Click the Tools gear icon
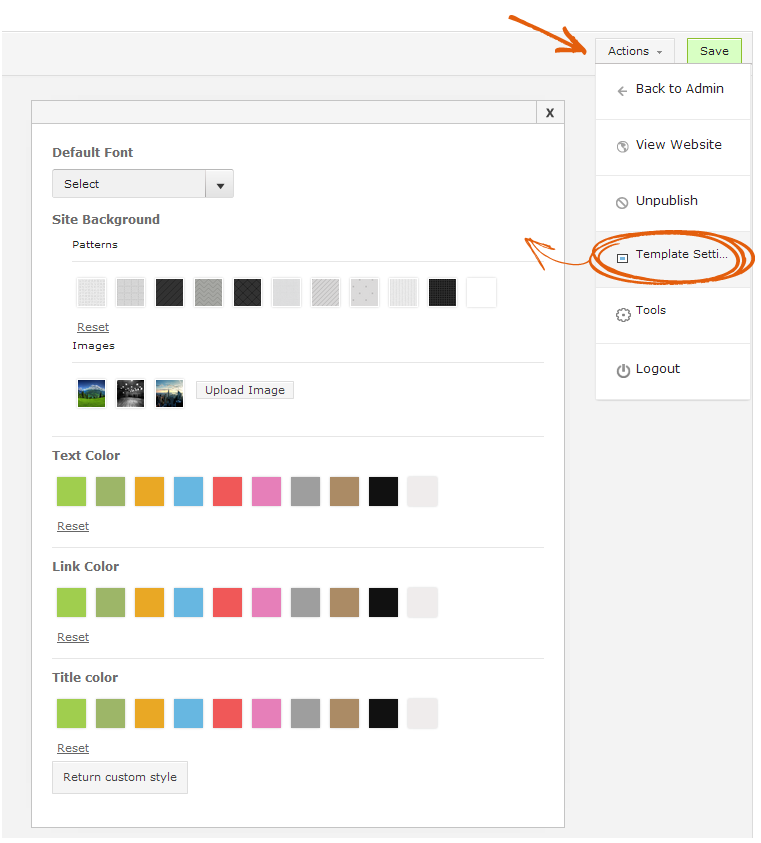761x843 pixels. click(x=623, y=315)
